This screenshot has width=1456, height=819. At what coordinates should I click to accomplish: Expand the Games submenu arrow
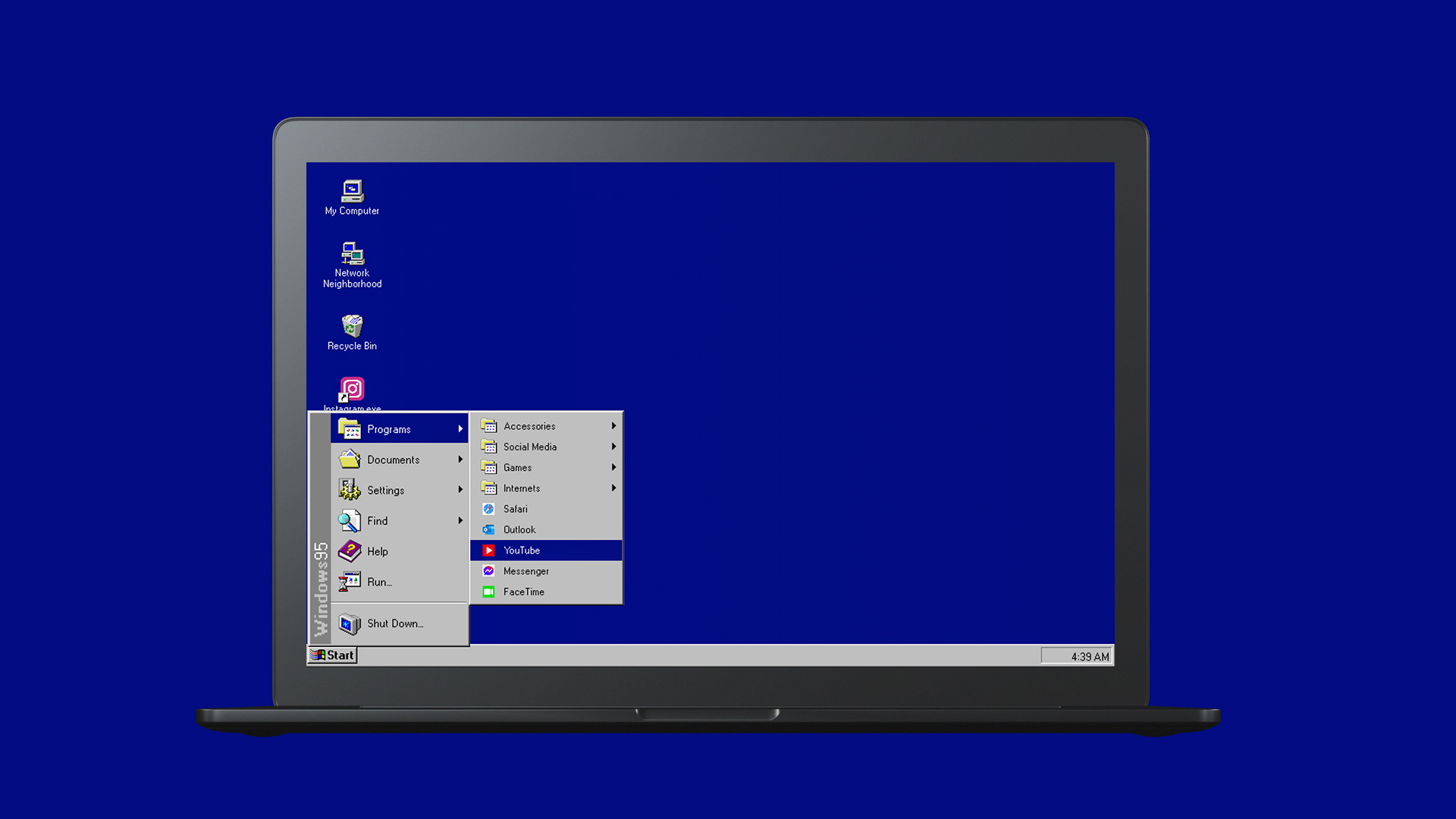pos(613,467)
